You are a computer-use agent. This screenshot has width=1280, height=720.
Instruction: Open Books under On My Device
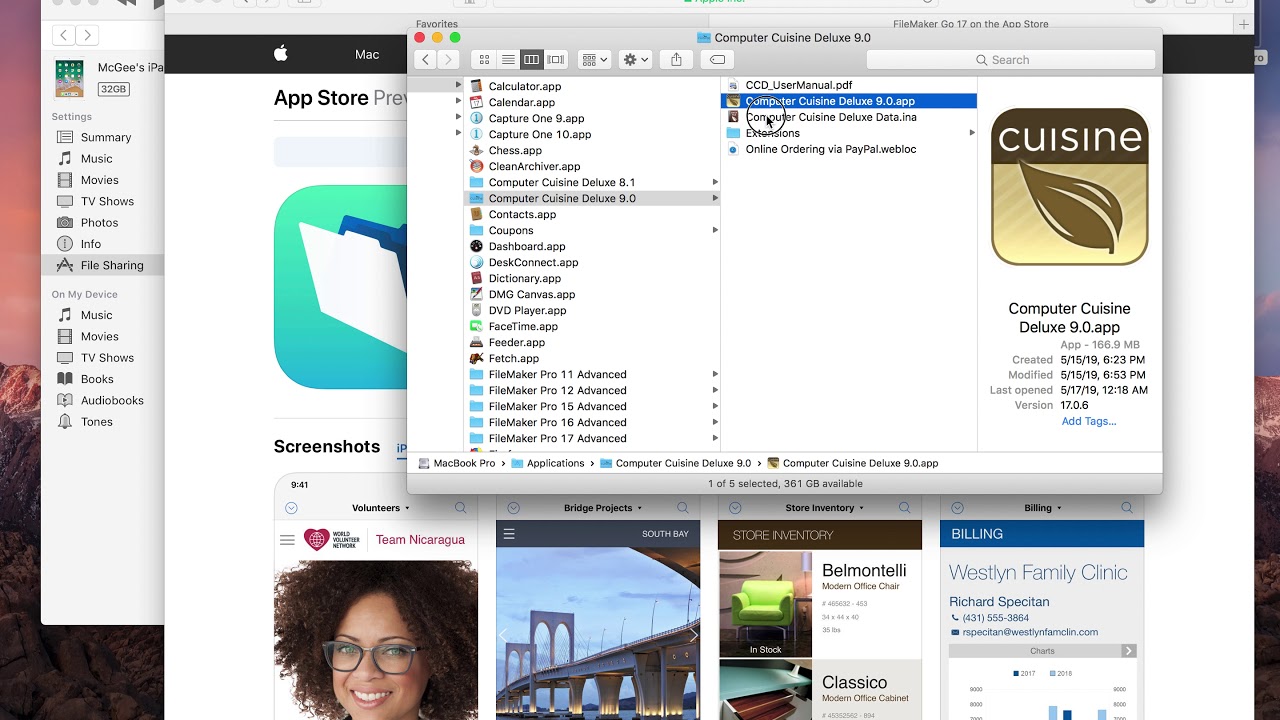click(x=97, y=379)
